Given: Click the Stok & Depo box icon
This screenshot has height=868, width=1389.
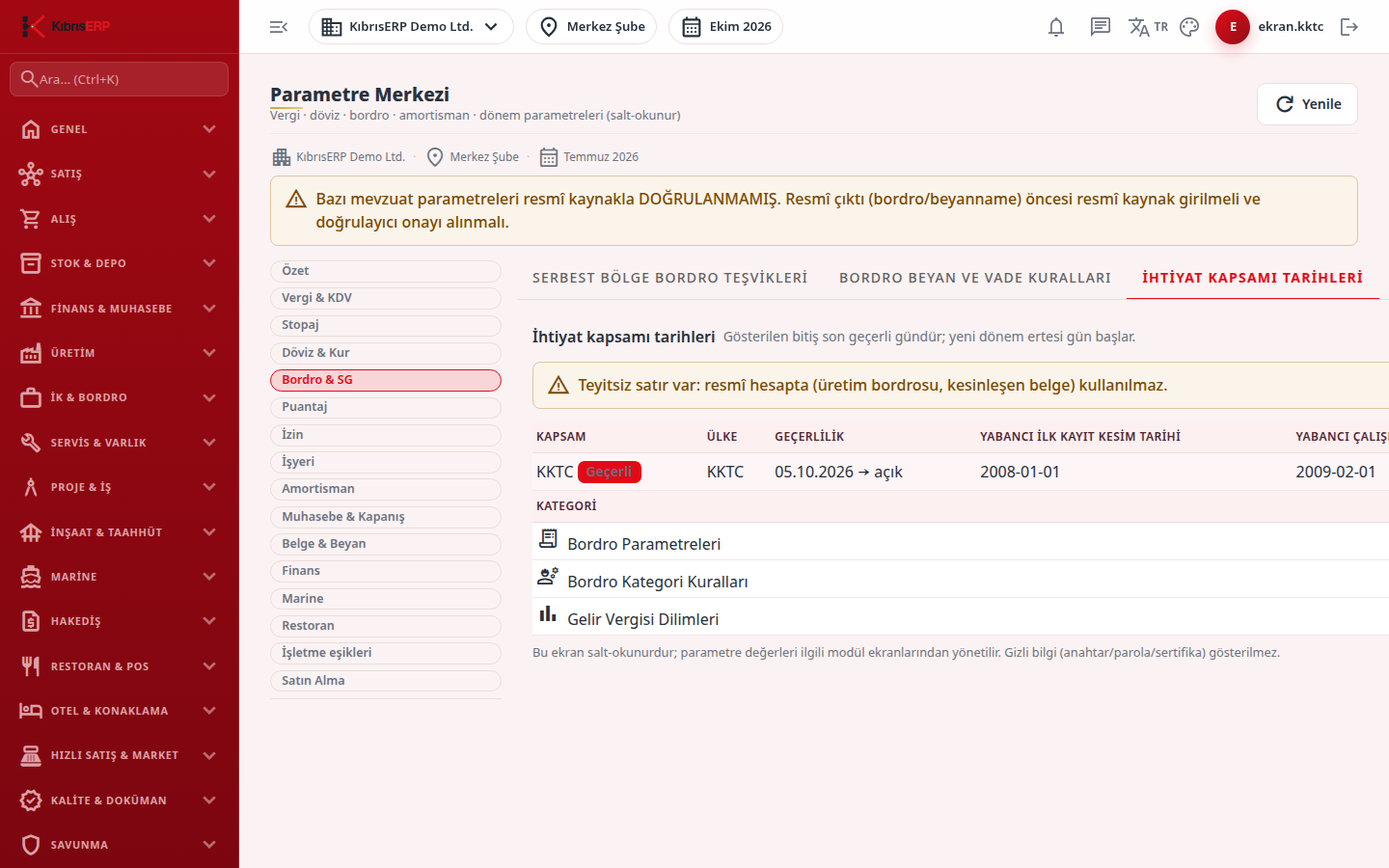Looking at the screenshot, I should point(31,263).
